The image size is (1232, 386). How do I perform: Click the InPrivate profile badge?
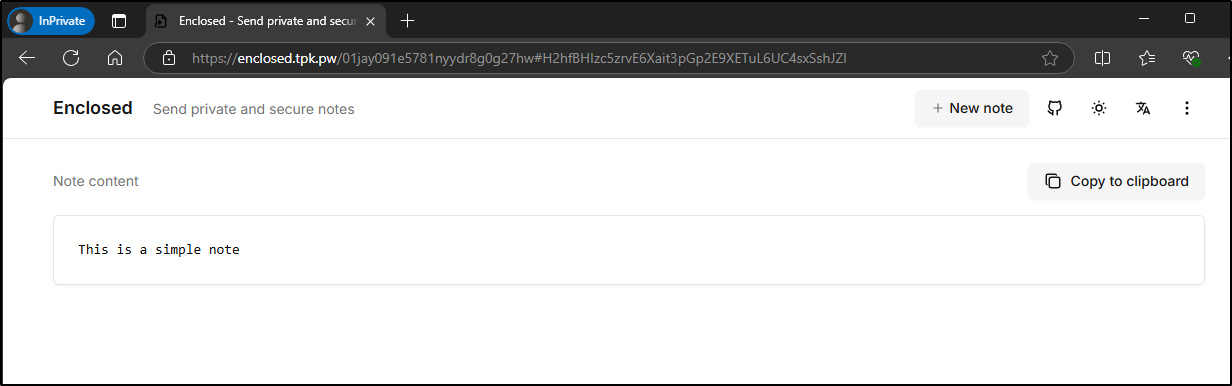[51, 20]
